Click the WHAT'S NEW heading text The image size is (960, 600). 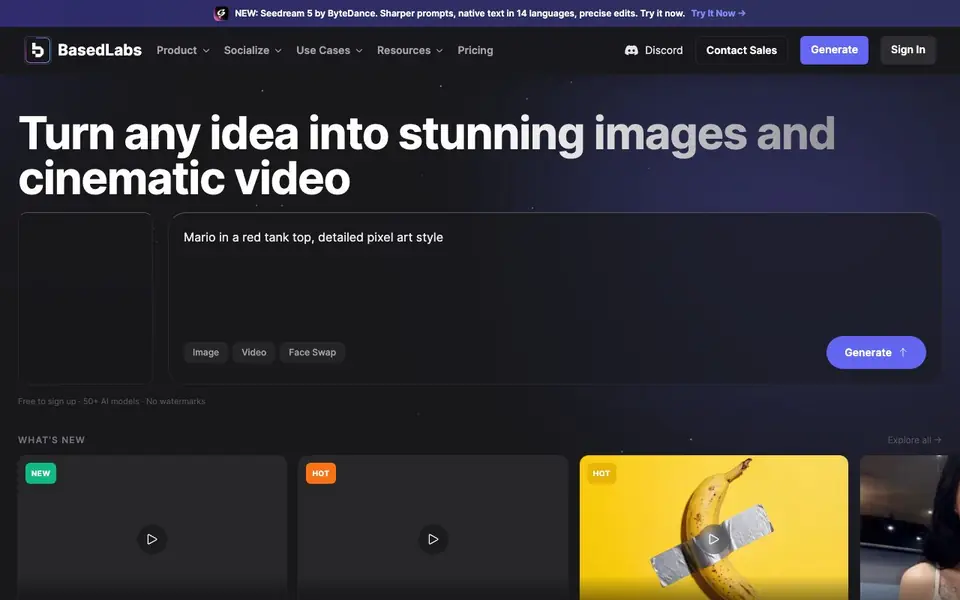point(51,440)
